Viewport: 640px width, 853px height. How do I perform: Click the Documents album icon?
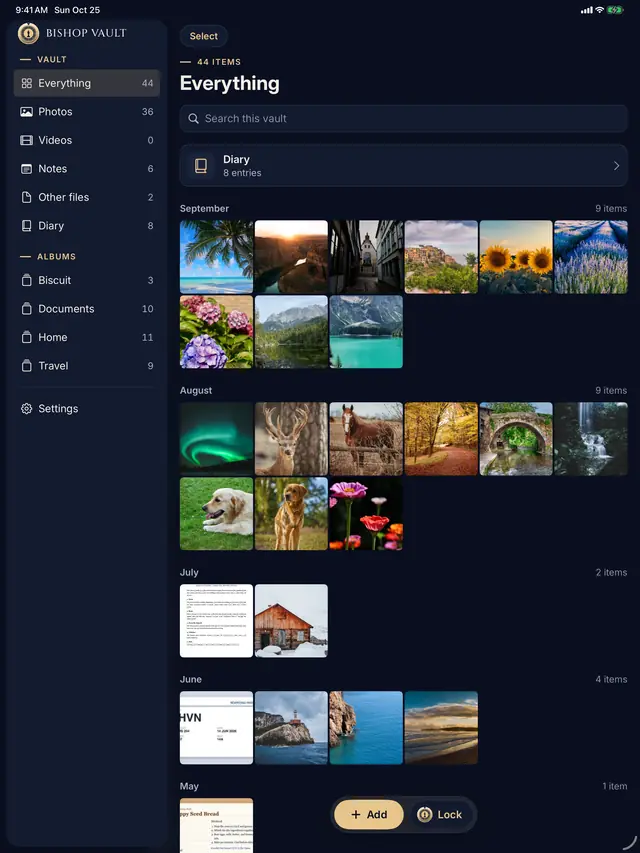pos(26,308)
